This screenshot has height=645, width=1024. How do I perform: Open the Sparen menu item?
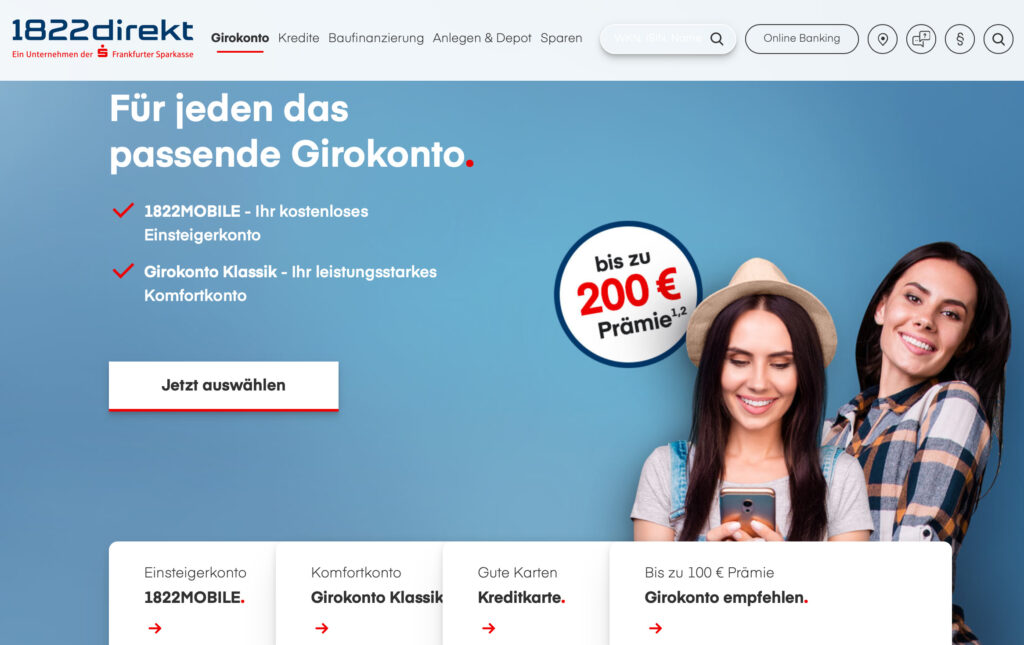pos(561,38)
